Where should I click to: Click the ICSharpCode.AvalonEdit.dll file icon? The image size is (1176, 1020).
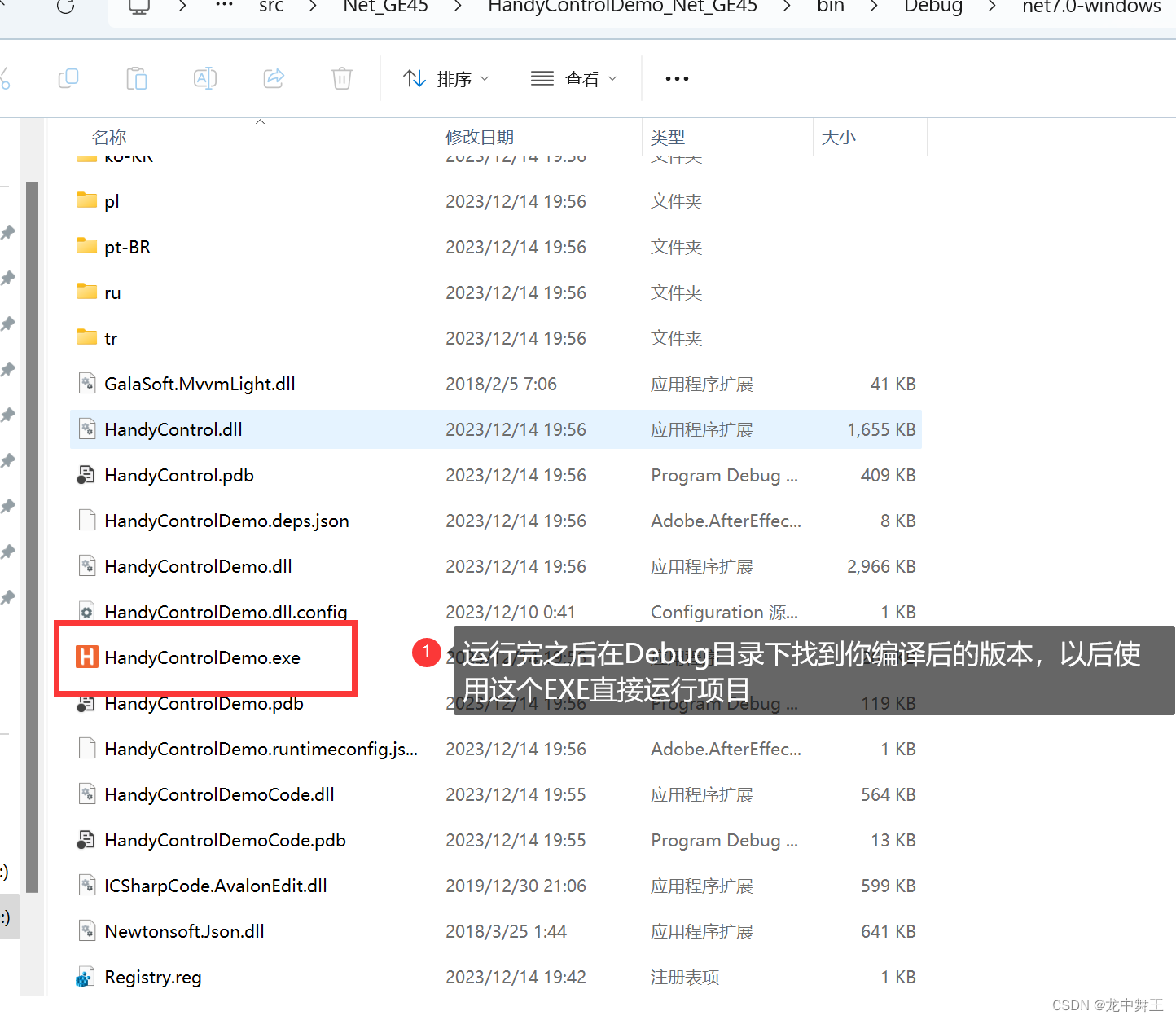coord(87,885)
